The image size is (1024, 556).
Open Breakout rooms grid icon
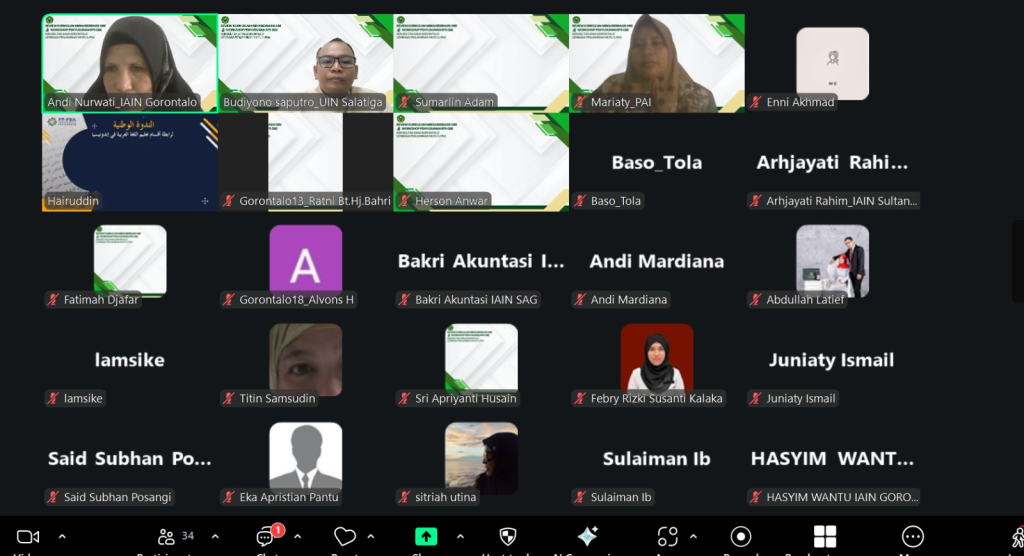pos(825,537)
